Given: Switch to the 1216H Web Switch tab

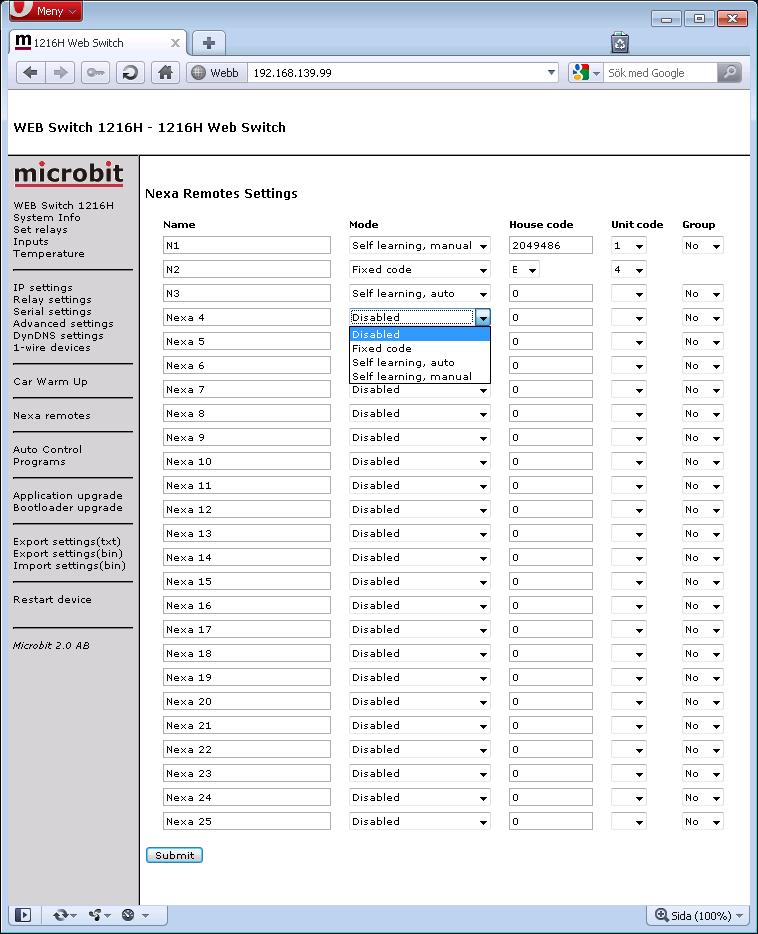Looking at the screenshot, I should [x=98, y=43].
